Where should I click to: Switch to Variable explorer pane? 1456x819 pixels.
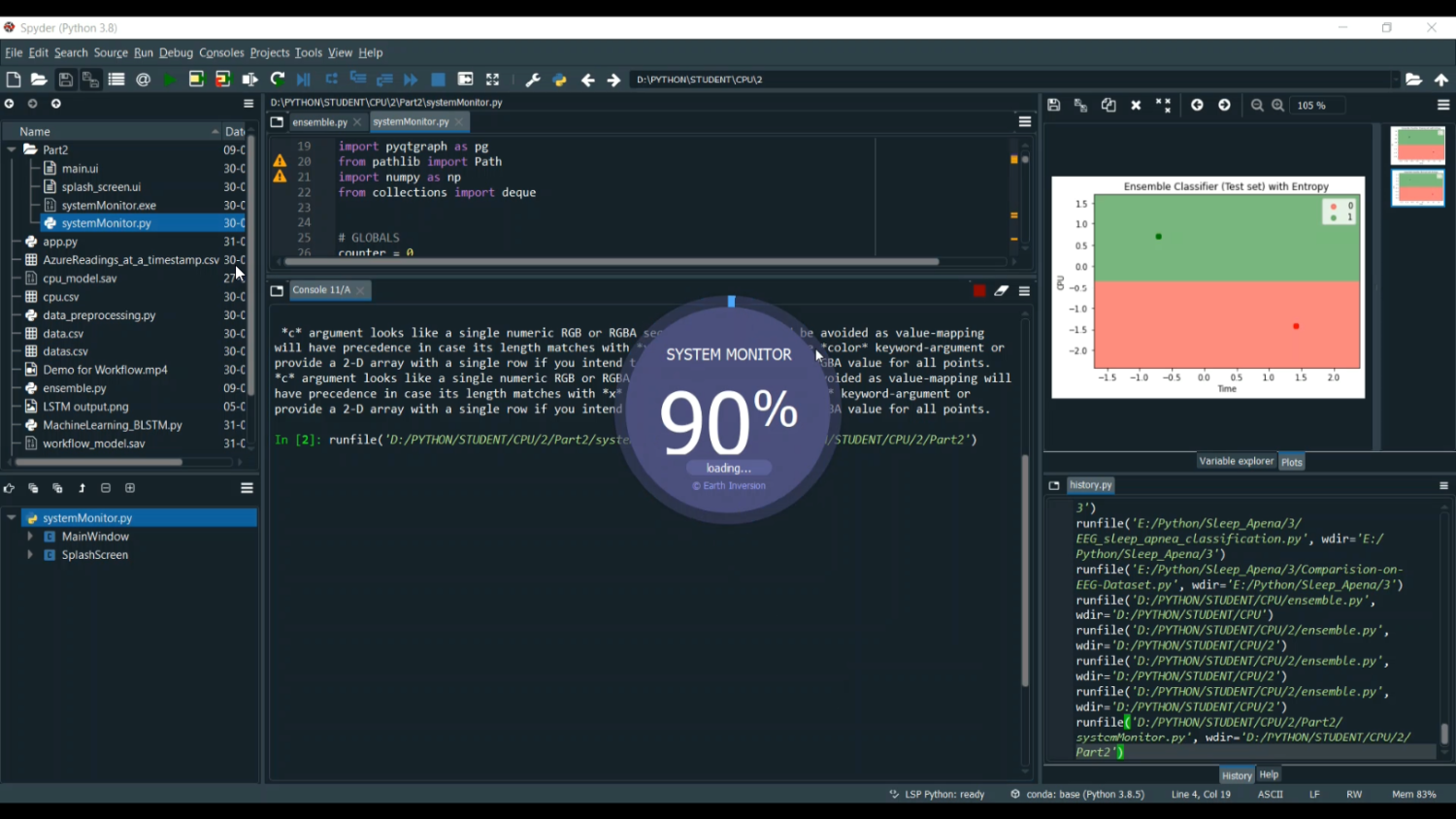pyautogui.click(x=1236, y=461)
